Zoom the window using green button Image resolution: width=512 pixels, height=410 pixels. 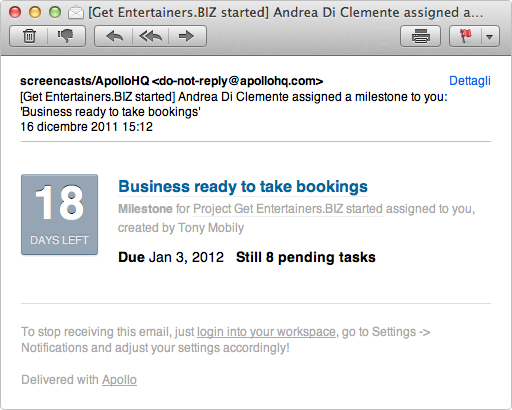(x=55, y=12)
